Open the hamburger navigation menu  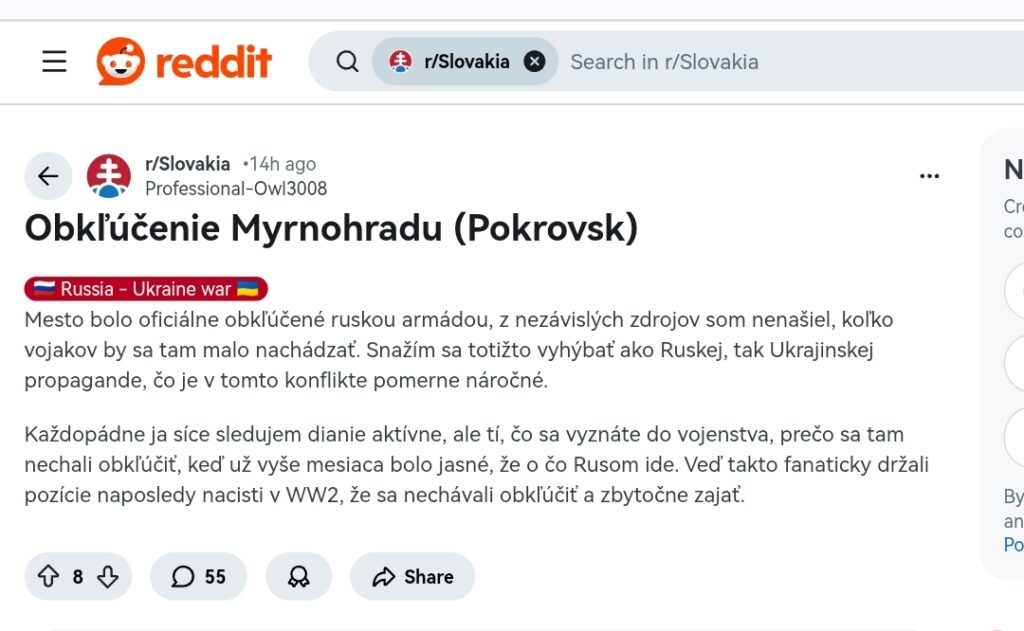[x=54, y=62]
